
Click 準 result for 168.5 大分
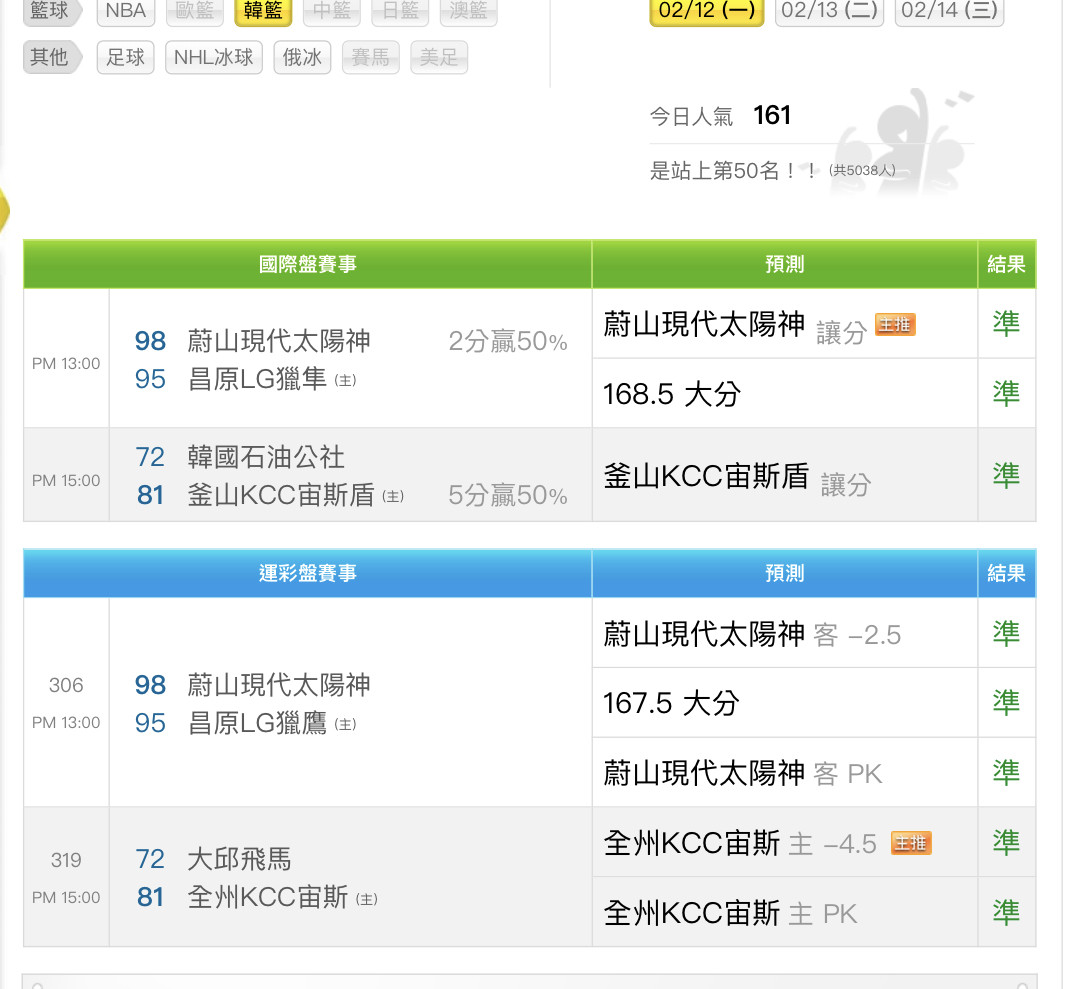click(1006, 393)
